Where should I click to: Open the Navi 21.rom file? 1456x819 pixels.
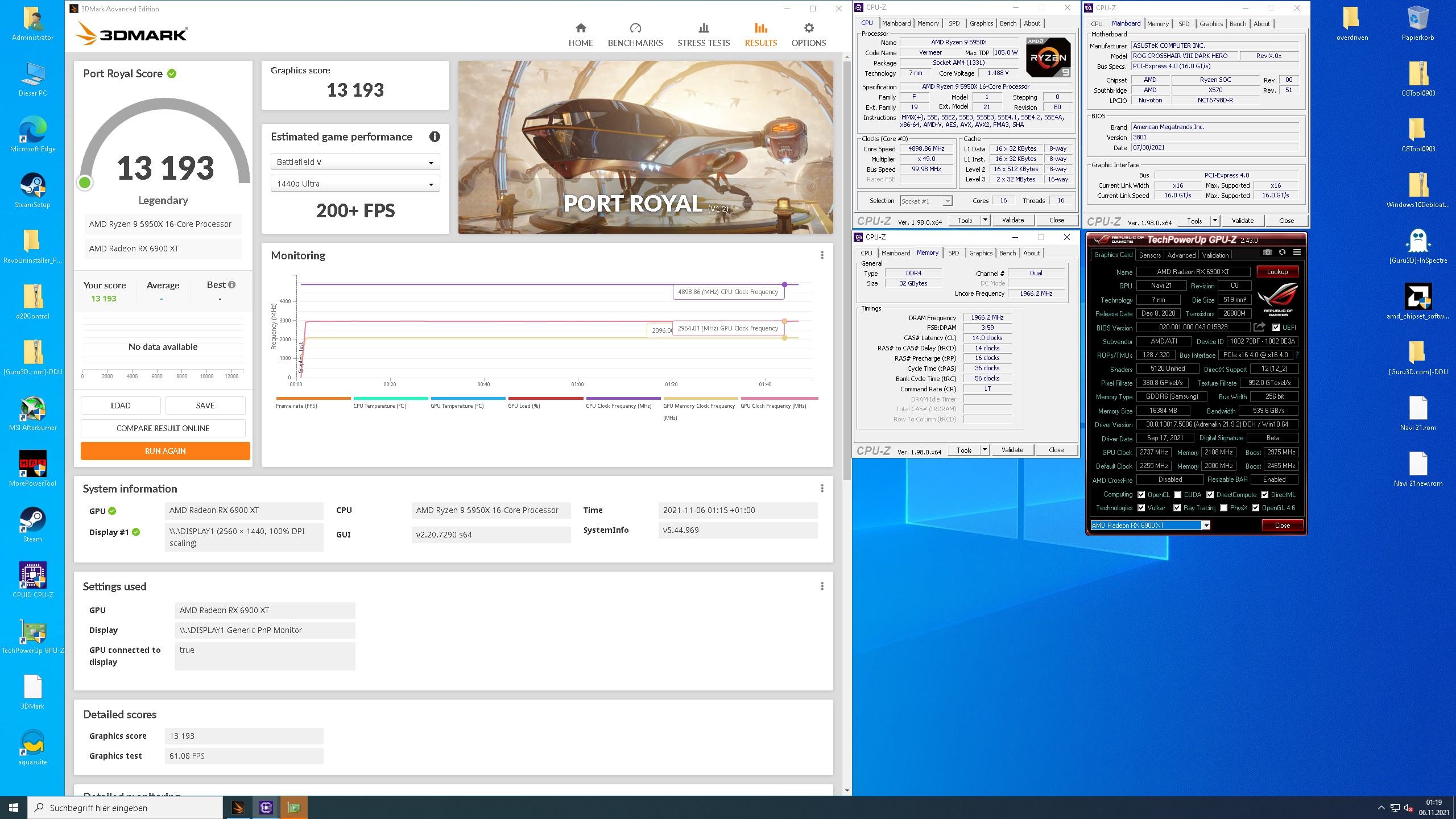pos(1418,413)
